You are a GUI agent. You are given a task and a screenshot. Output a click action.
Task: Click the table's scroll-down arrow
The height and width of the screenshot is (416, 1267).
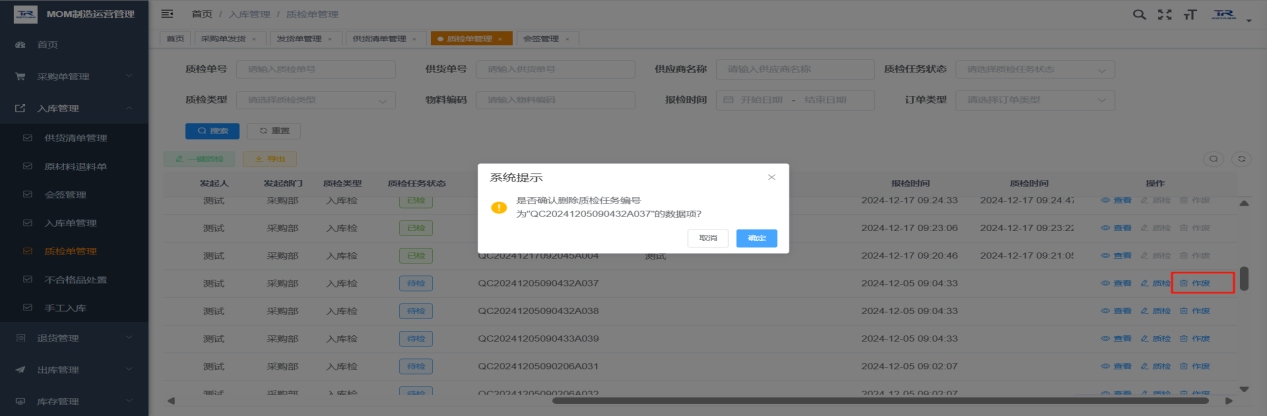(x=1244, y=388)
